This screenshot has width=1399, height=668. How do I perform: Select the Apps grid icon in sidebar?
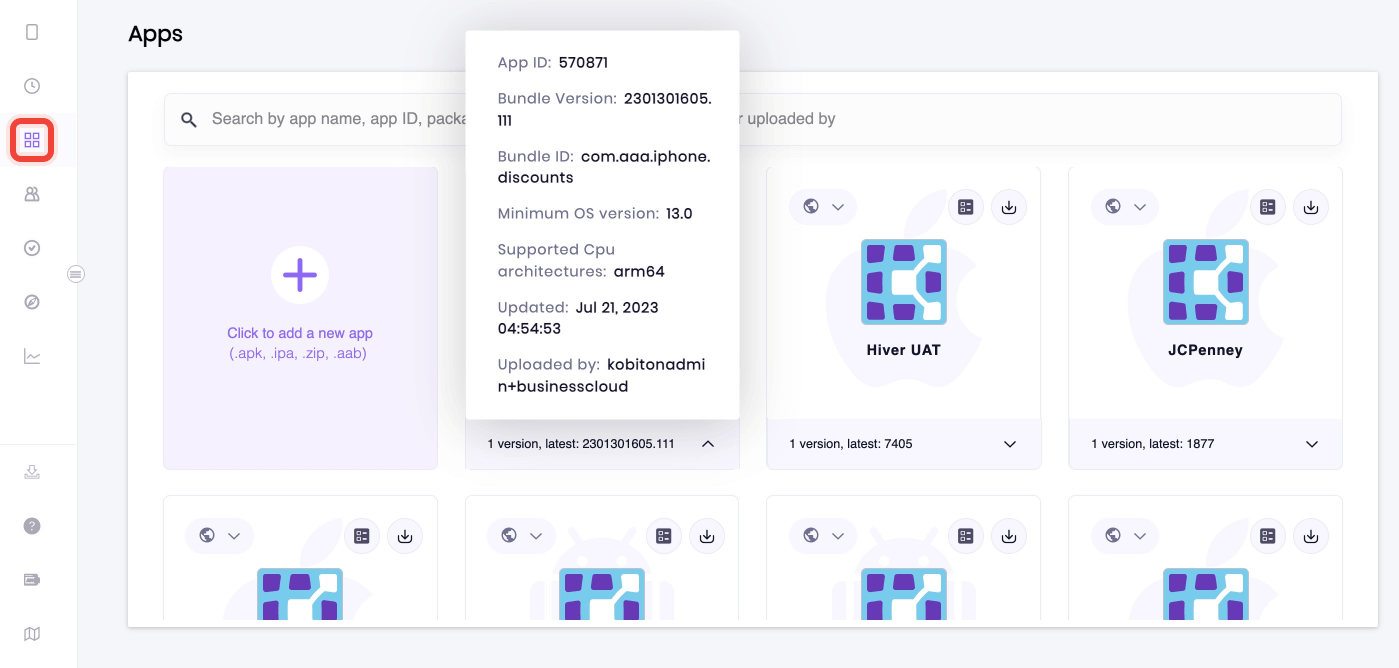coord(32,140)
